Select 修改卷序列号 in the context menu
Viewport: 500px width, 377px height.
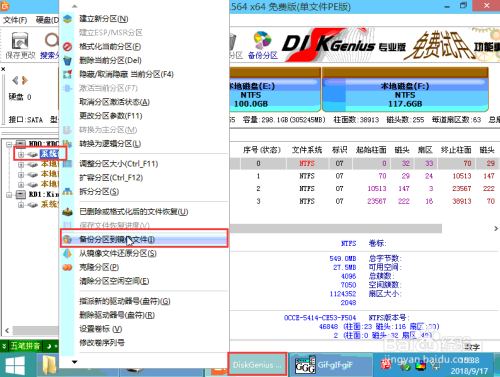tap(102, 343)
